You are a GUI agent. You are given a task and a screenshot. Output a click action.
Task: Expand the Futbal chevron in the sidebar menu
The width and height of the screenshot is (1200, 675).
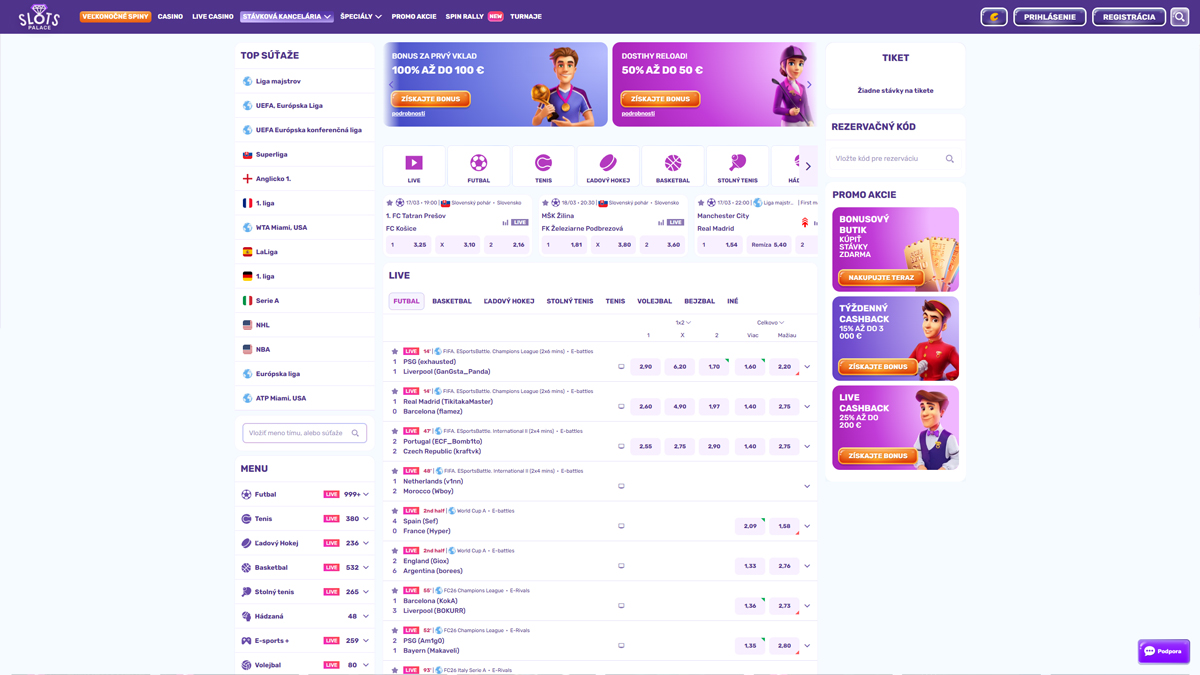click(363, 493)
